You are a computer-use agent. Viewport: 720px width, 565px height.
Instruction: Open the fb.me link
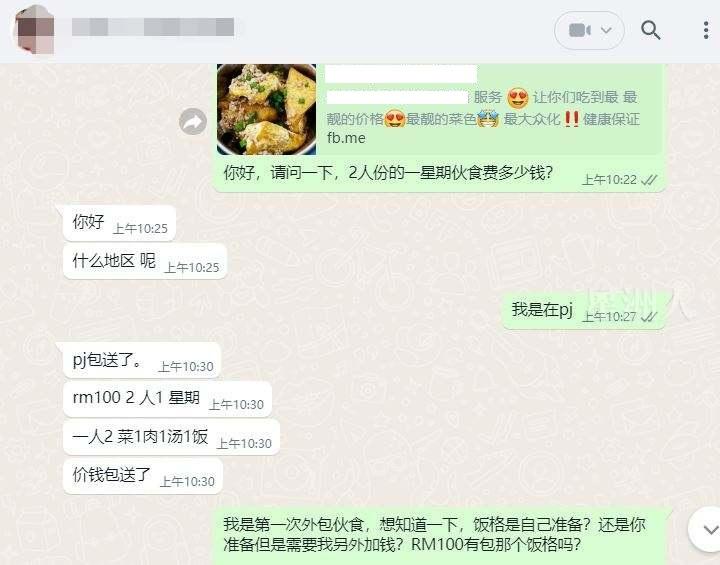pyautogui.click(x=346, y=138)
